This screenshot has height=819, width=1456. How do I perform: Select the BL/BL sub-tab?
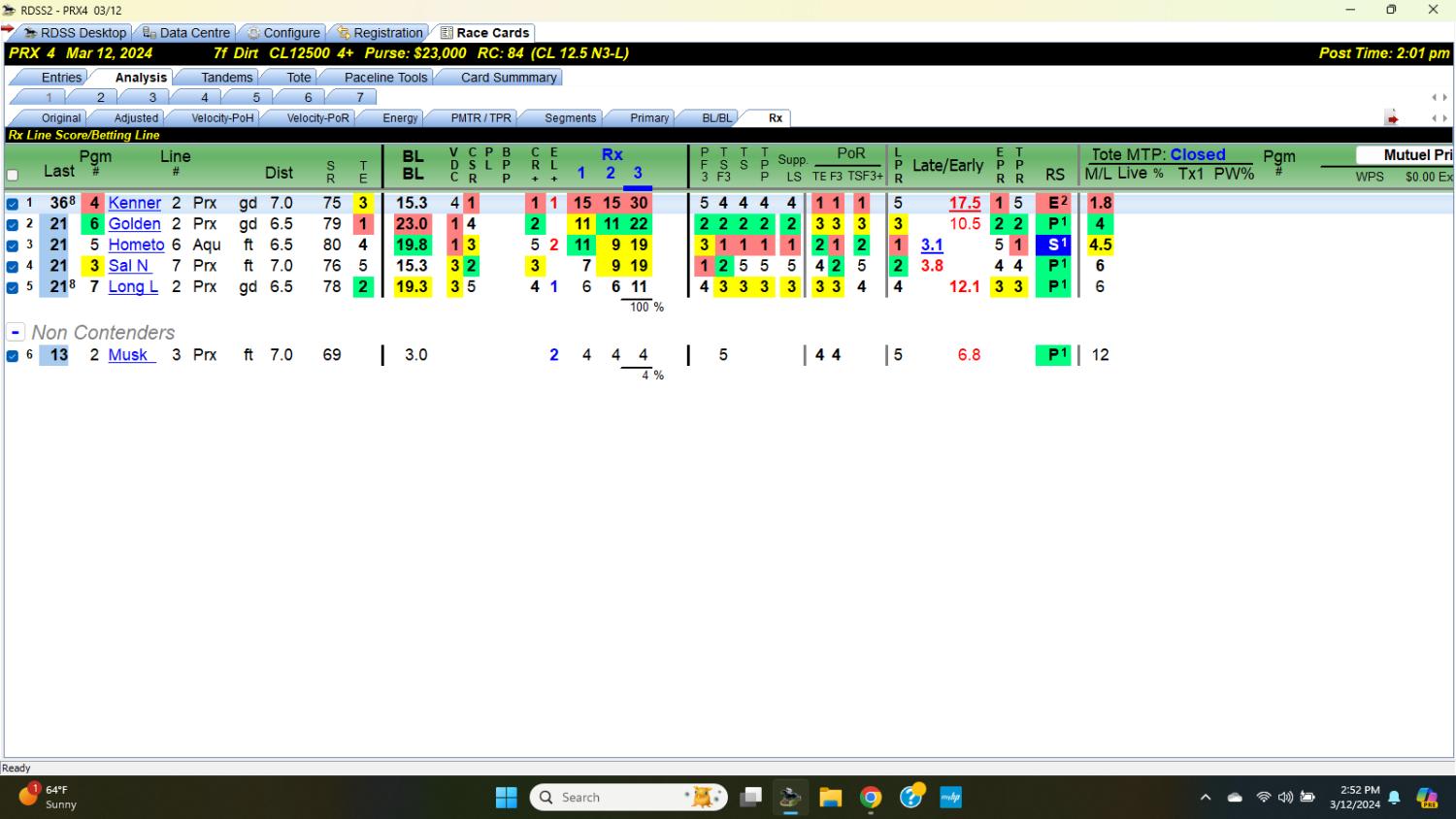716,117
